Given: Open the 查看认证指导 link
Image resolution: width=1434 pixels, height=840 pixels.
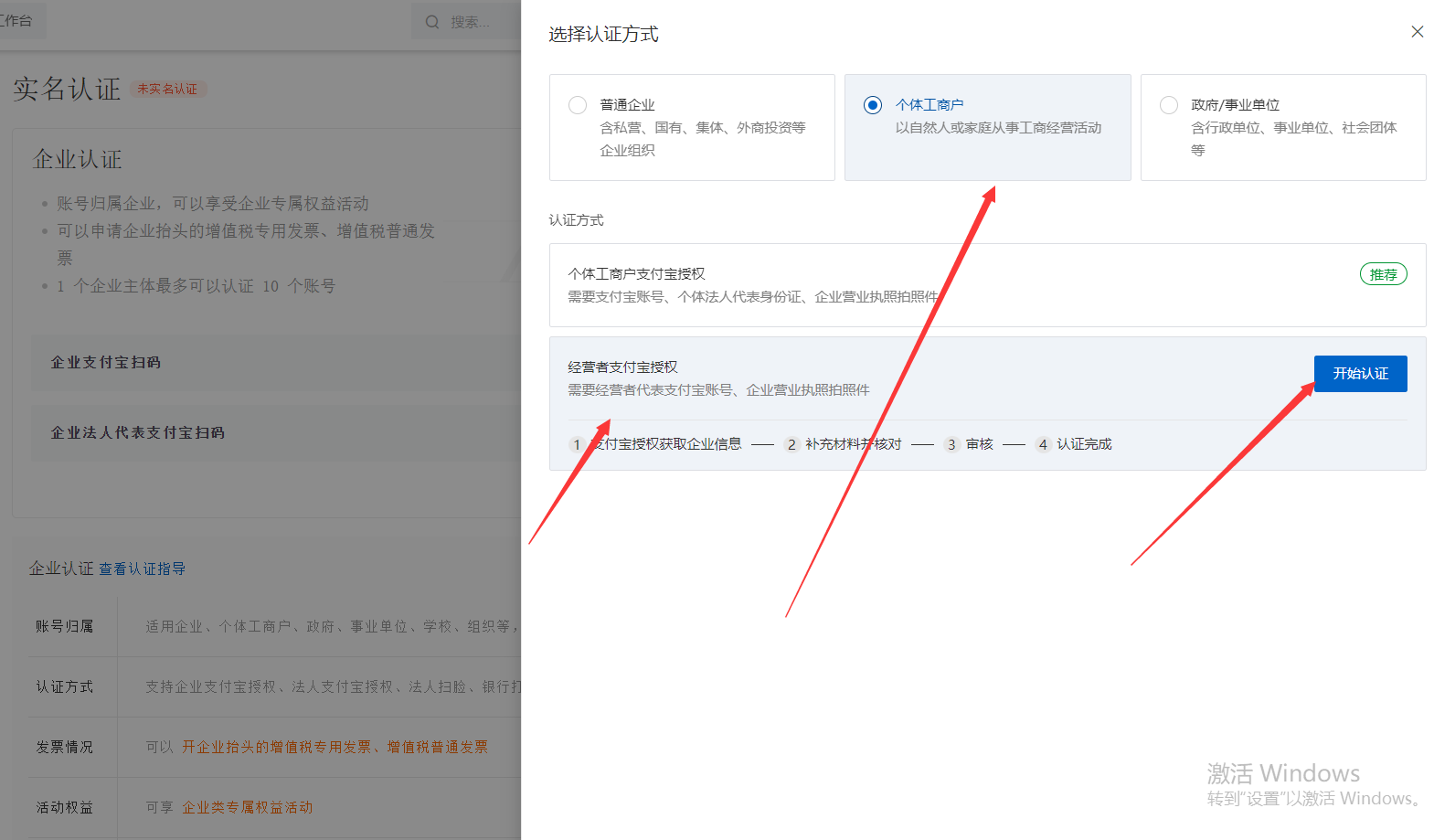Looking at the screenshot, I should click(x=142, y=569).
